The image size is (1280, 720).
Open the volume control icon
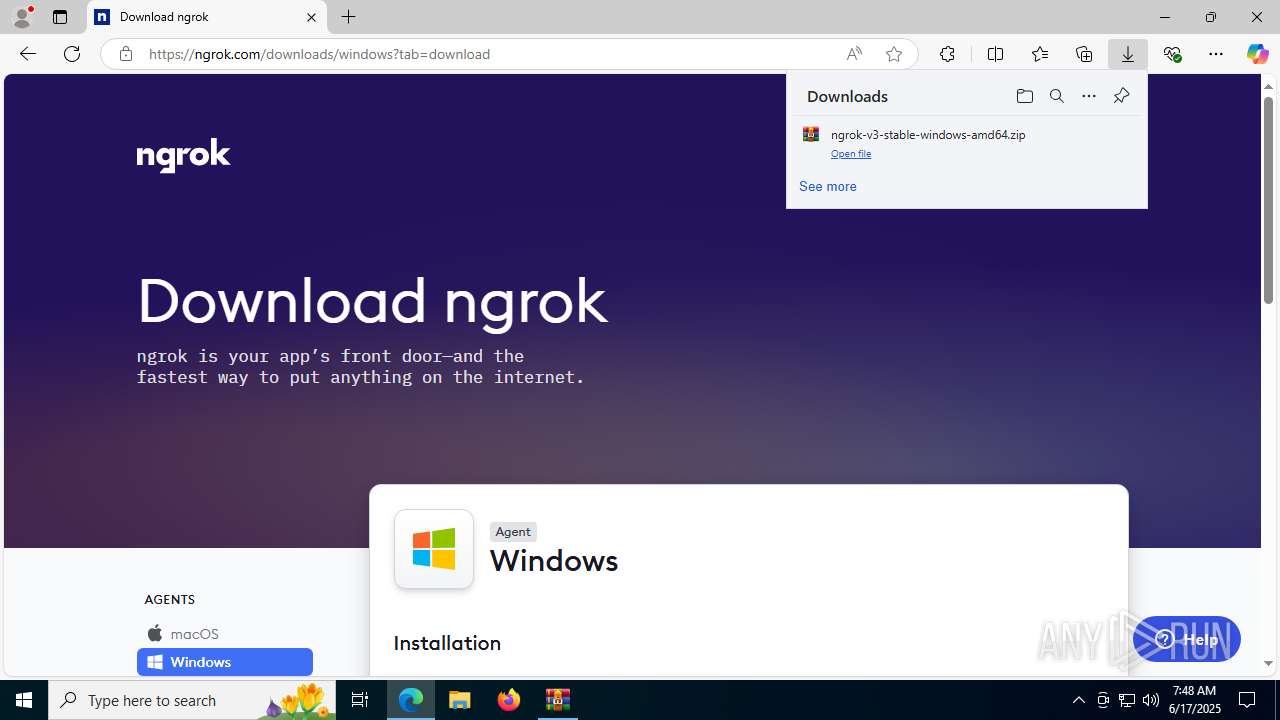(1151, 700)
